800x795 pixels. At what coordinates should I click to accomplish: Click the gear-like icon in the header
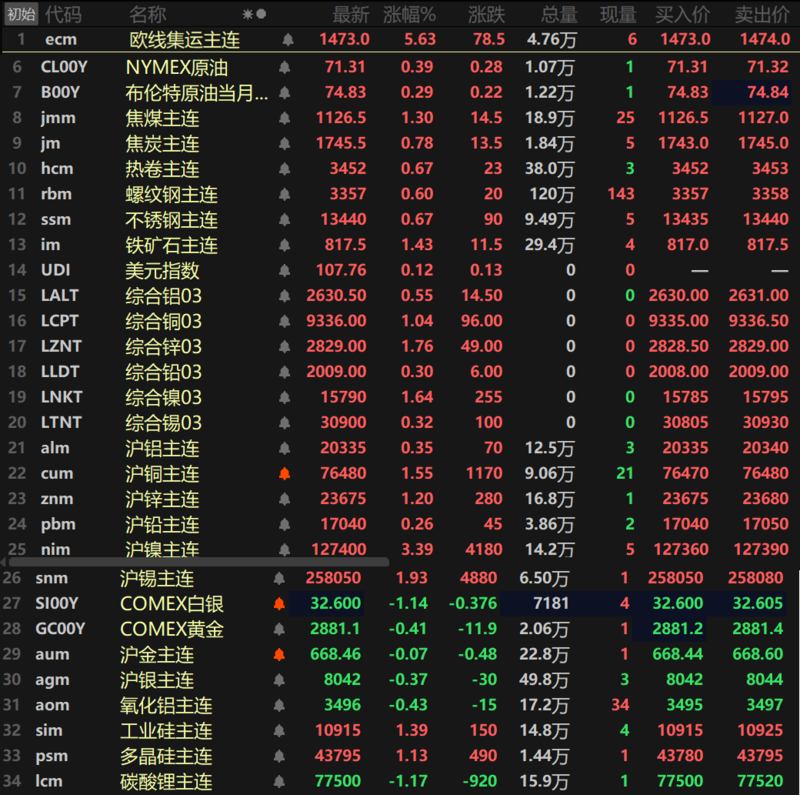pyautogui.click(x=247, y=14)
